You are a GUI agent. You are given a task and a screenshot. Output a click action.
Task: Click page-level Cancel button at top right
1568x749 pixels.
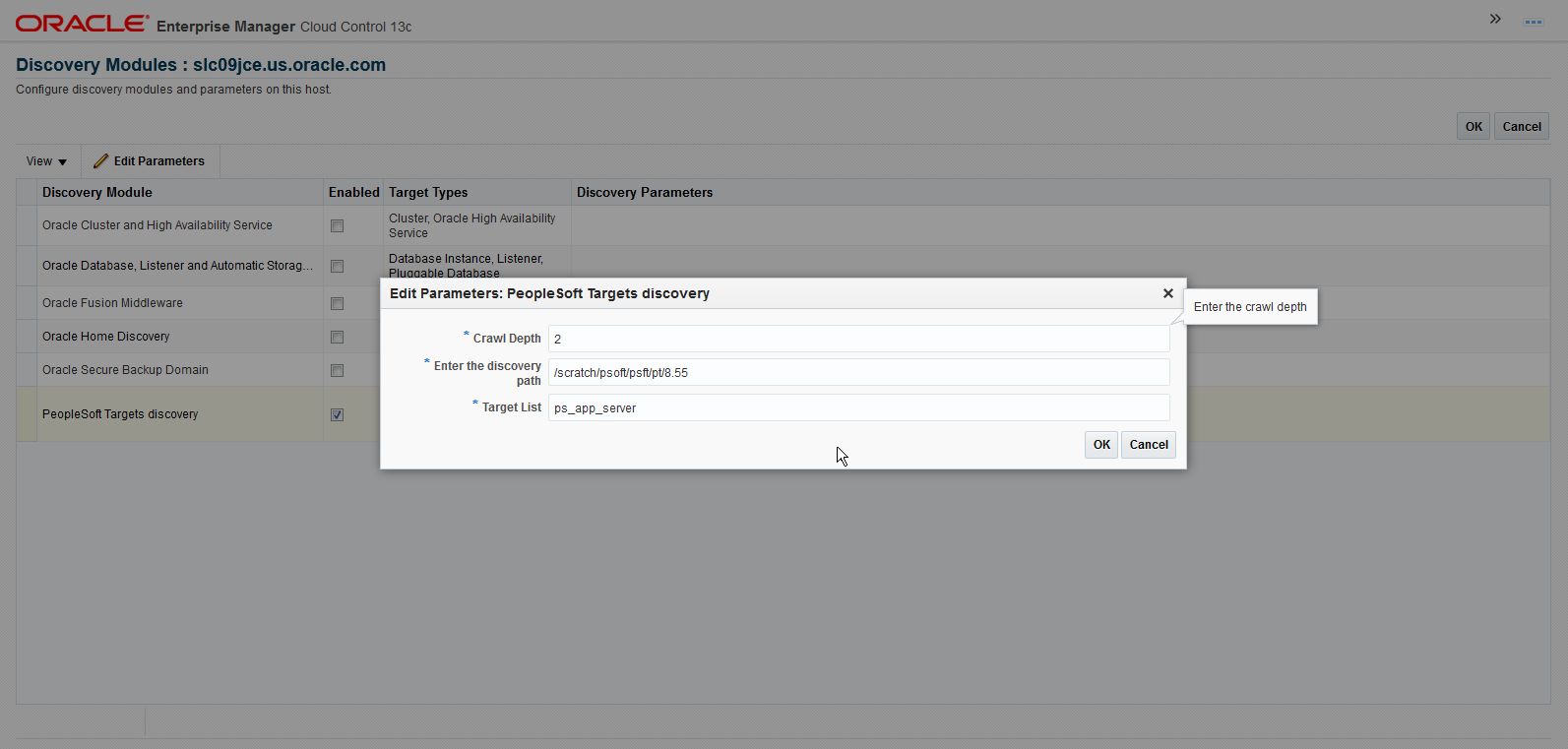(1522, 126)
